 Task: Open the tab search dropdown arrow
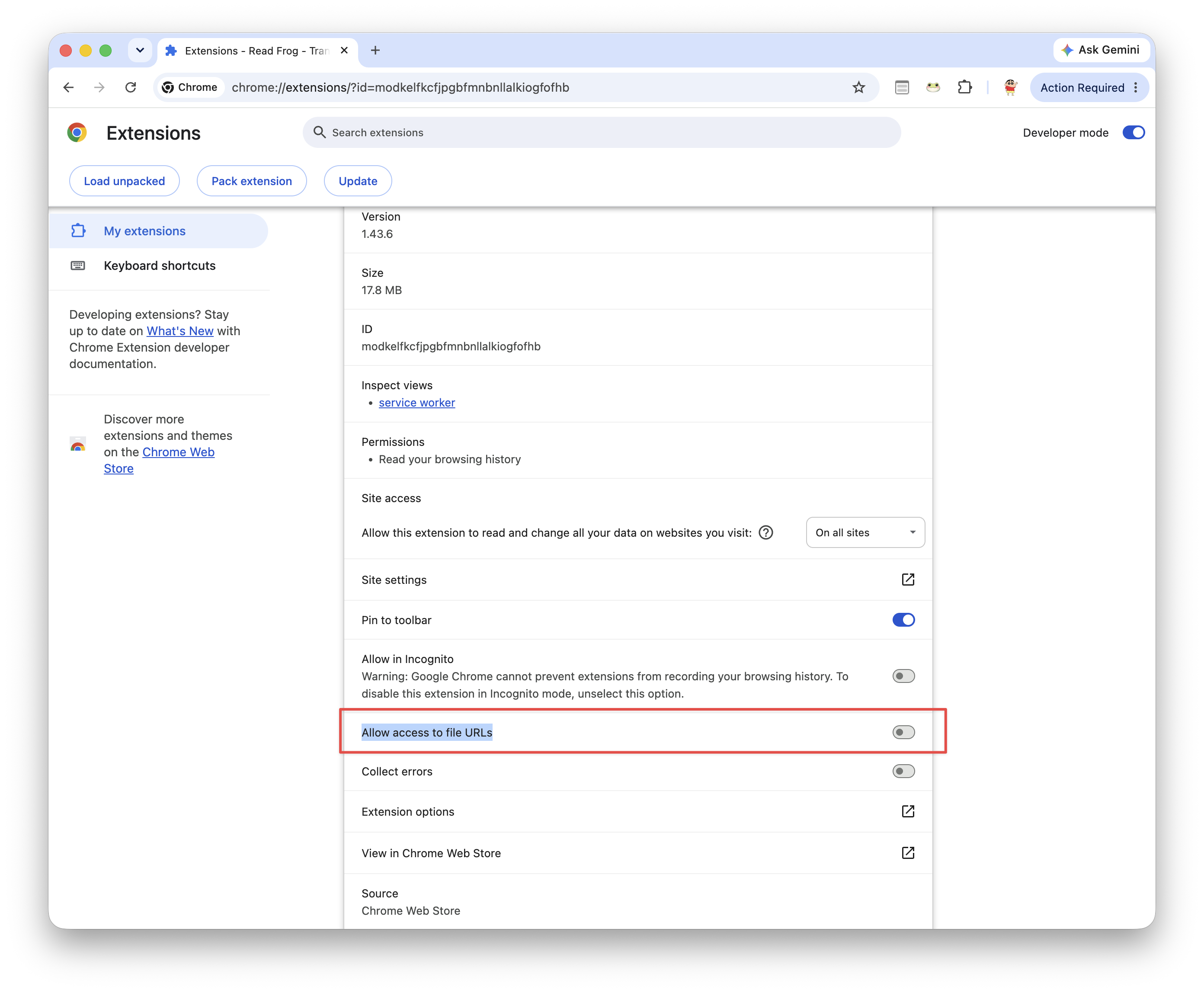[x=140, y=50]
